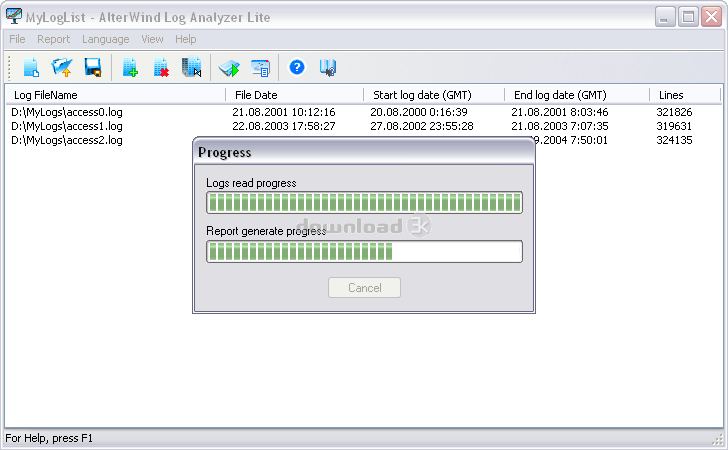This screenshot has height=450, width=728.
Task: Open the Language menu
Action: 105,39
